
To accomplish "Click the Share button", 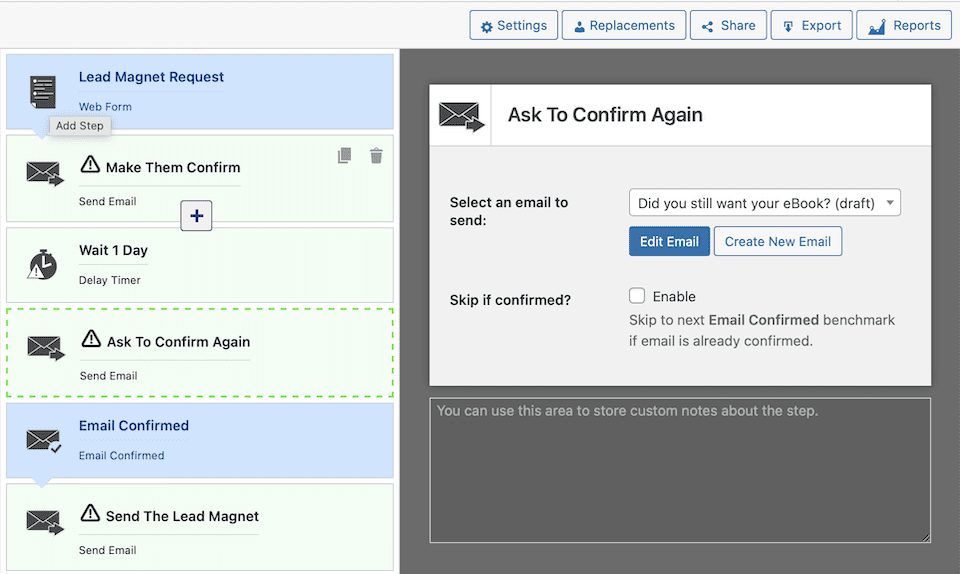I will click(728, 25).
